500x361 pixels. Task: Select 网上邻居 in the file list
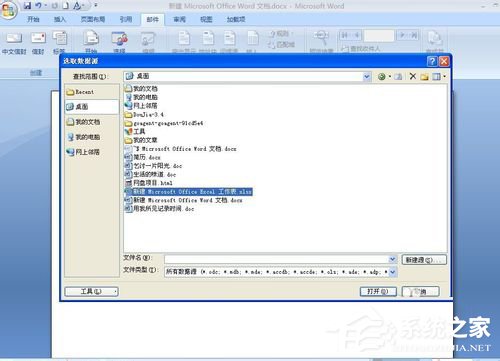(x=141, y=106)
